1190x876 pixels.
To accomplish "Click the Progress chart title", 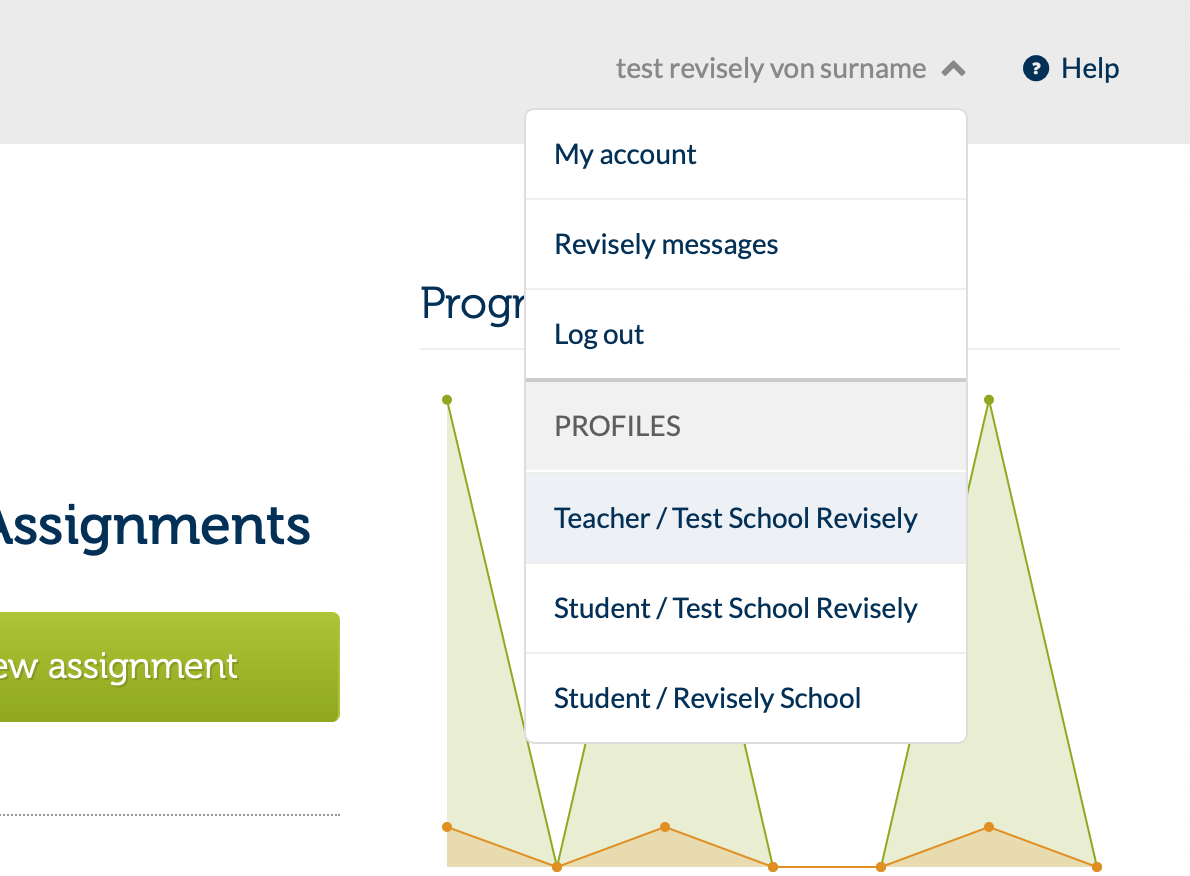I will [x=470, y=303].
